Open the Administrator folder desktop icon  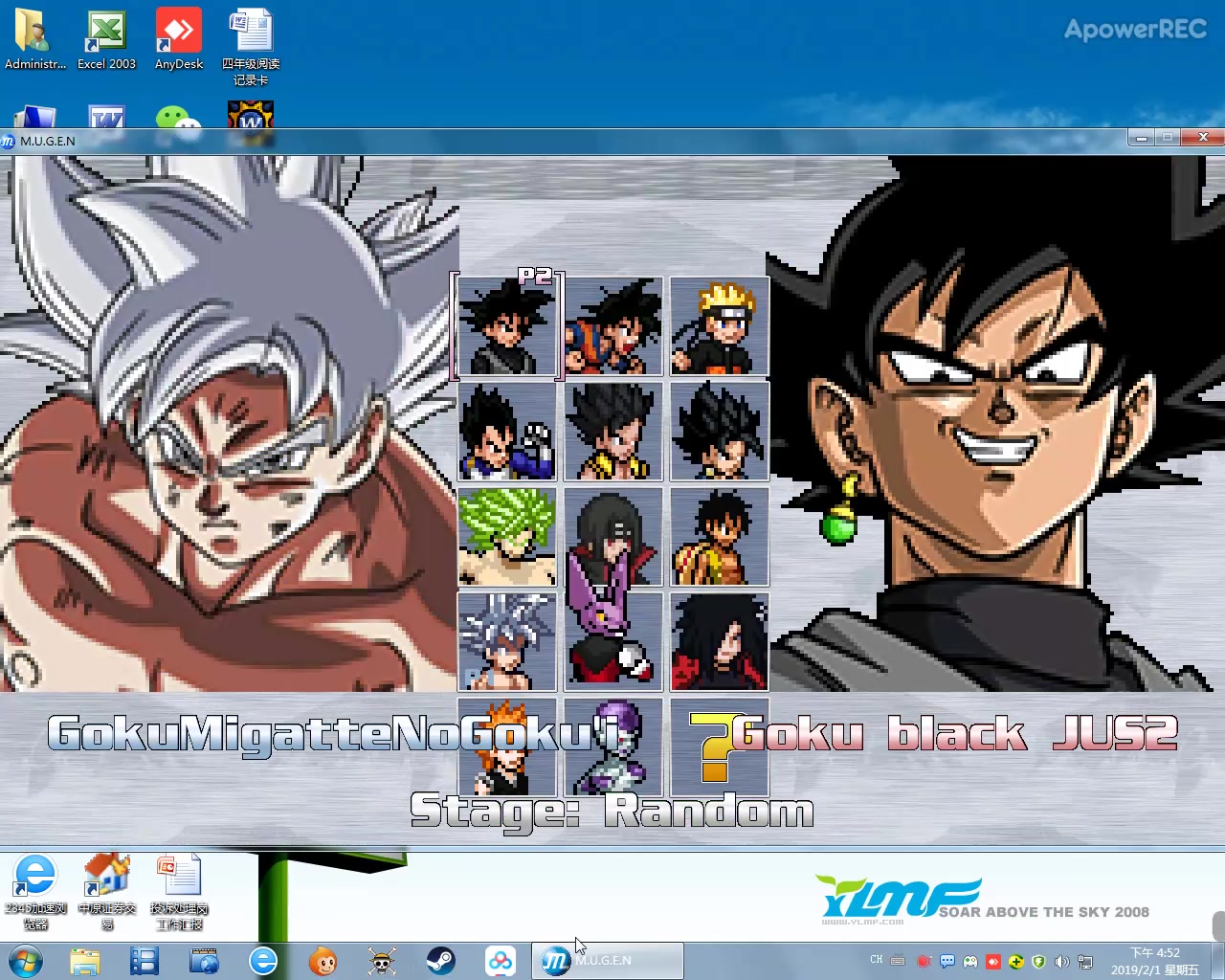35,39
